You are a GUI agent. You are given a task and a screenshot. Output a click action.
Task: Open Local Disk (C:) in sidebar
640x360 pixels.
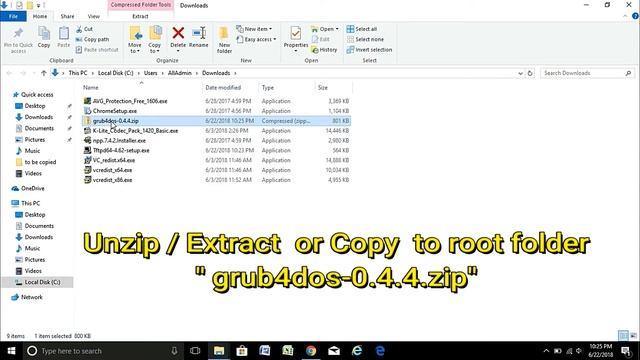pos(42,282)
